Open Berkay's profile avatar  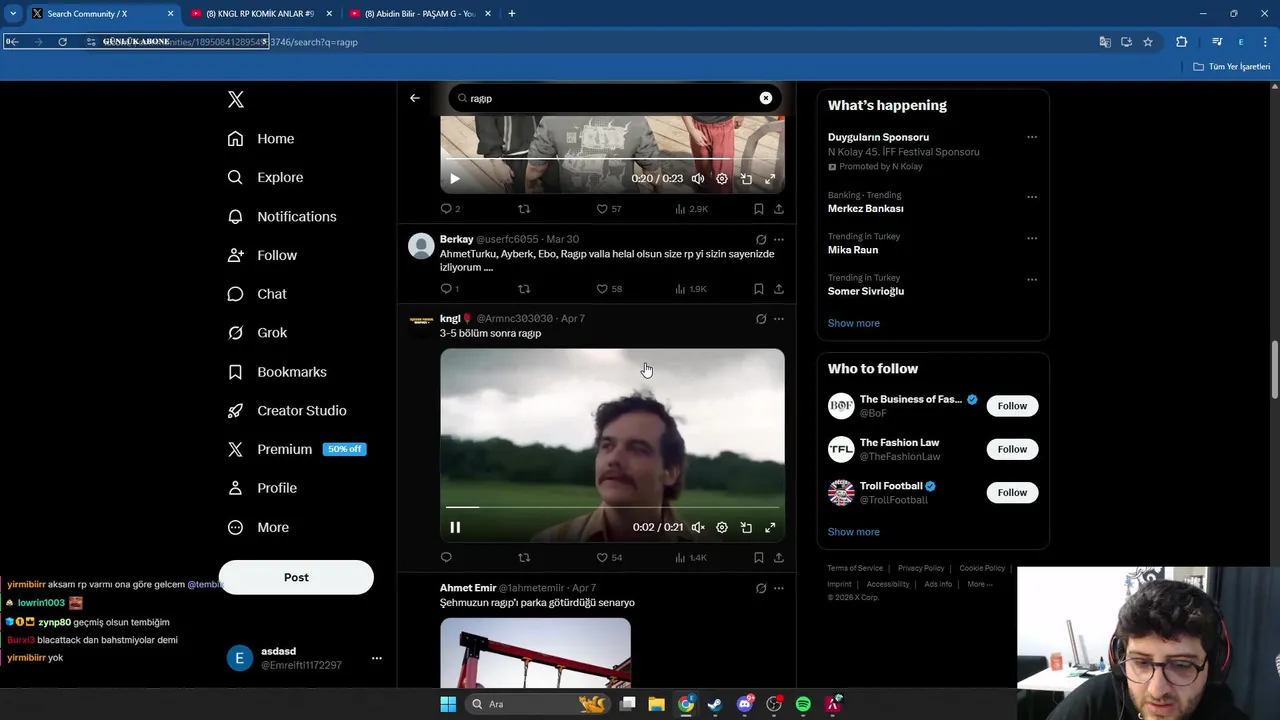(x=422, y=246)
